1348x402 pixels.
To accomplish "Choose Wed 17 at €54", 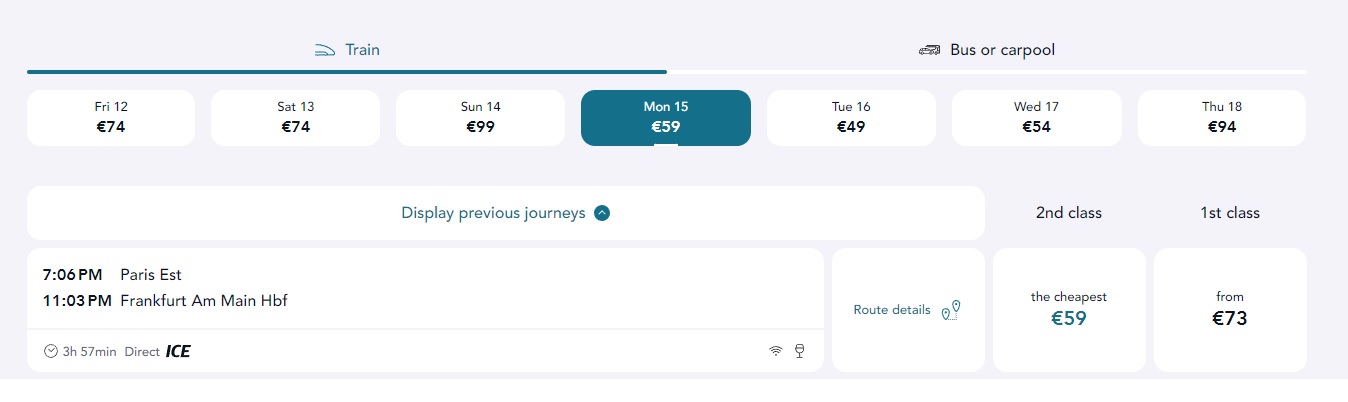I will [1036, 117].
